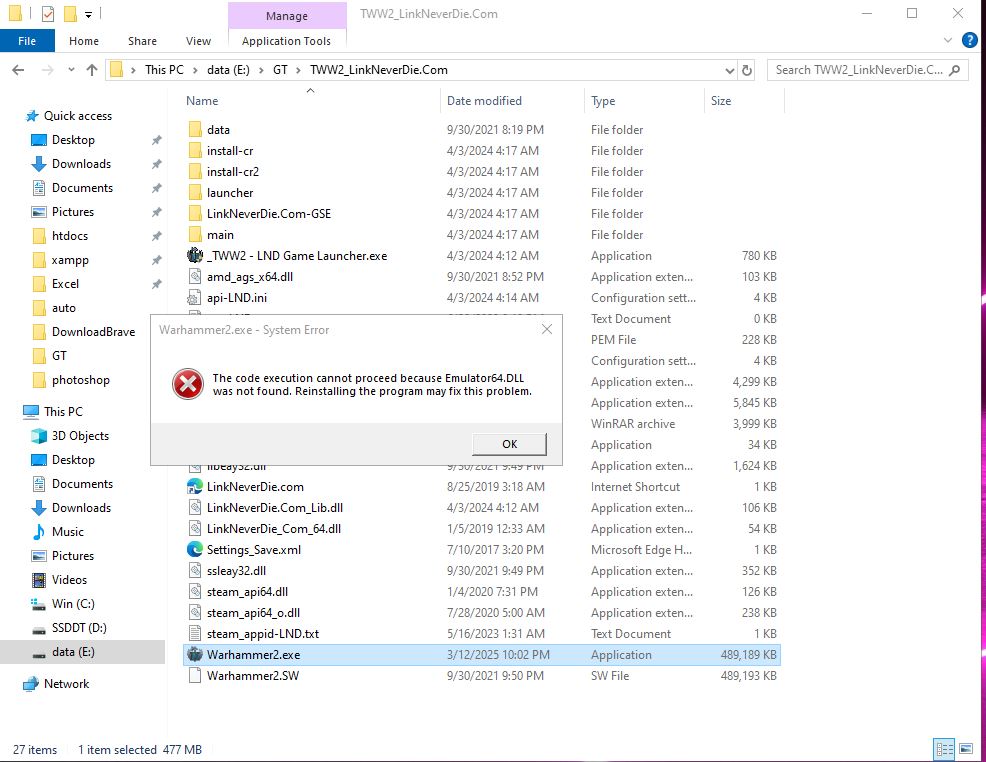
Task: Select SSDDT (D:) drive
Action: (79, 627)
